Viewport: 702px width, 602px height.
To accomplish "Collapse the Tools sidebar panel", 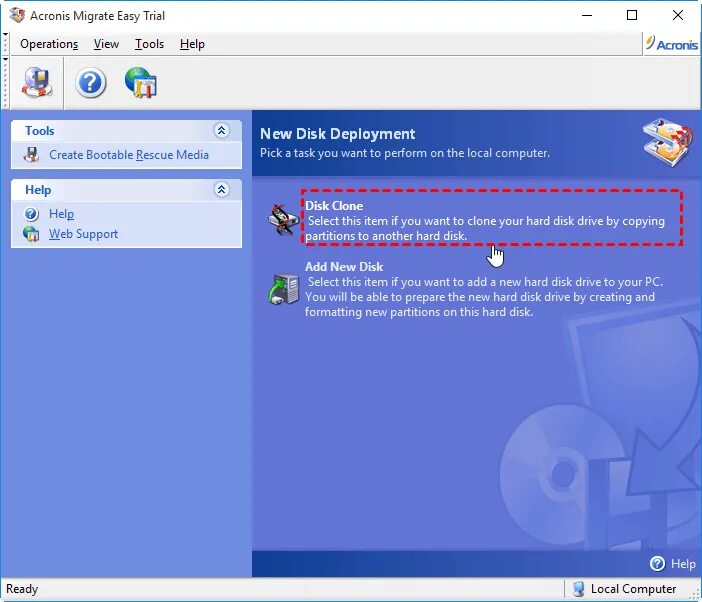I will click(221, 131).
